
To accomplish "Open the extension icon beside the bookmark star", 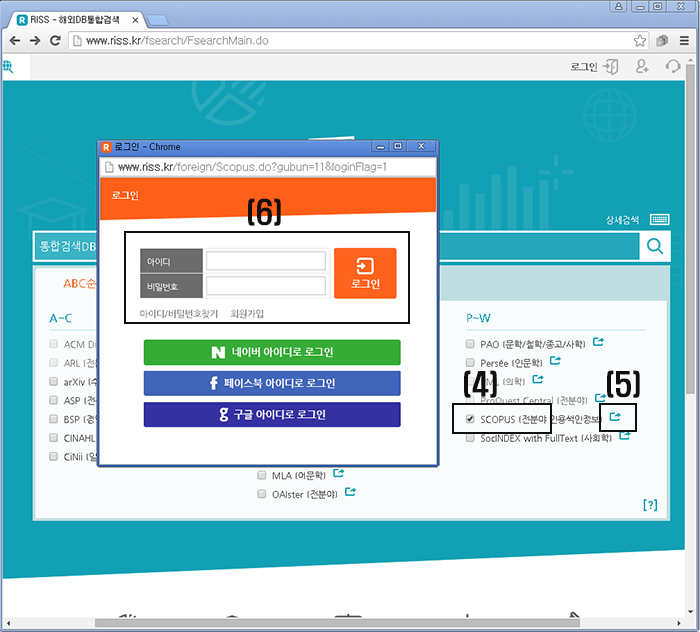I will pos(662,41).
